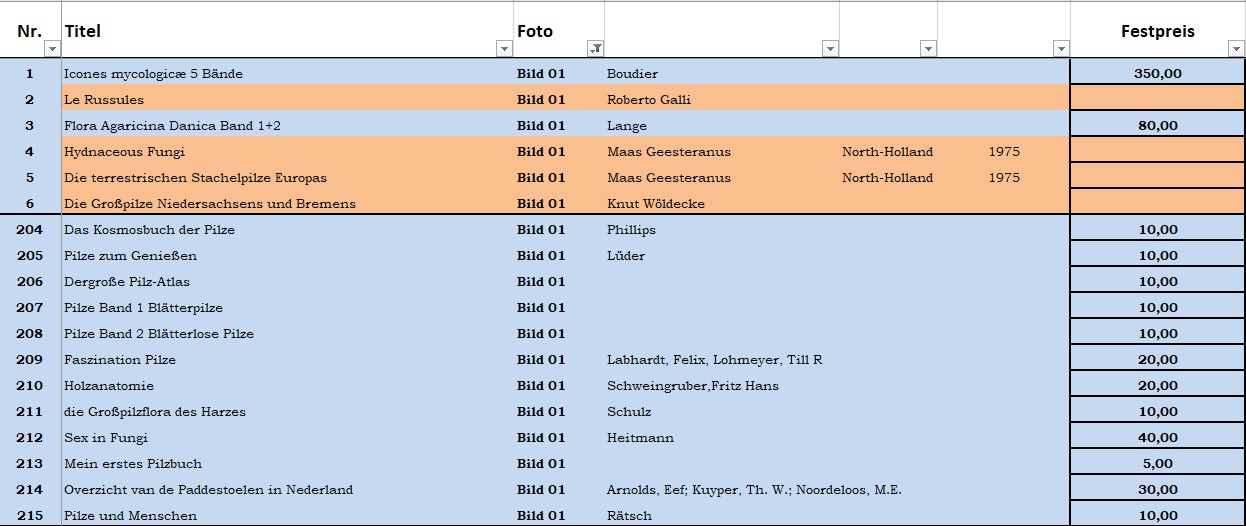1246x526 pixels.
Task: Select the 'Faszination Pilze' authors cell with Labhardt
Action: tap(714, 360)
